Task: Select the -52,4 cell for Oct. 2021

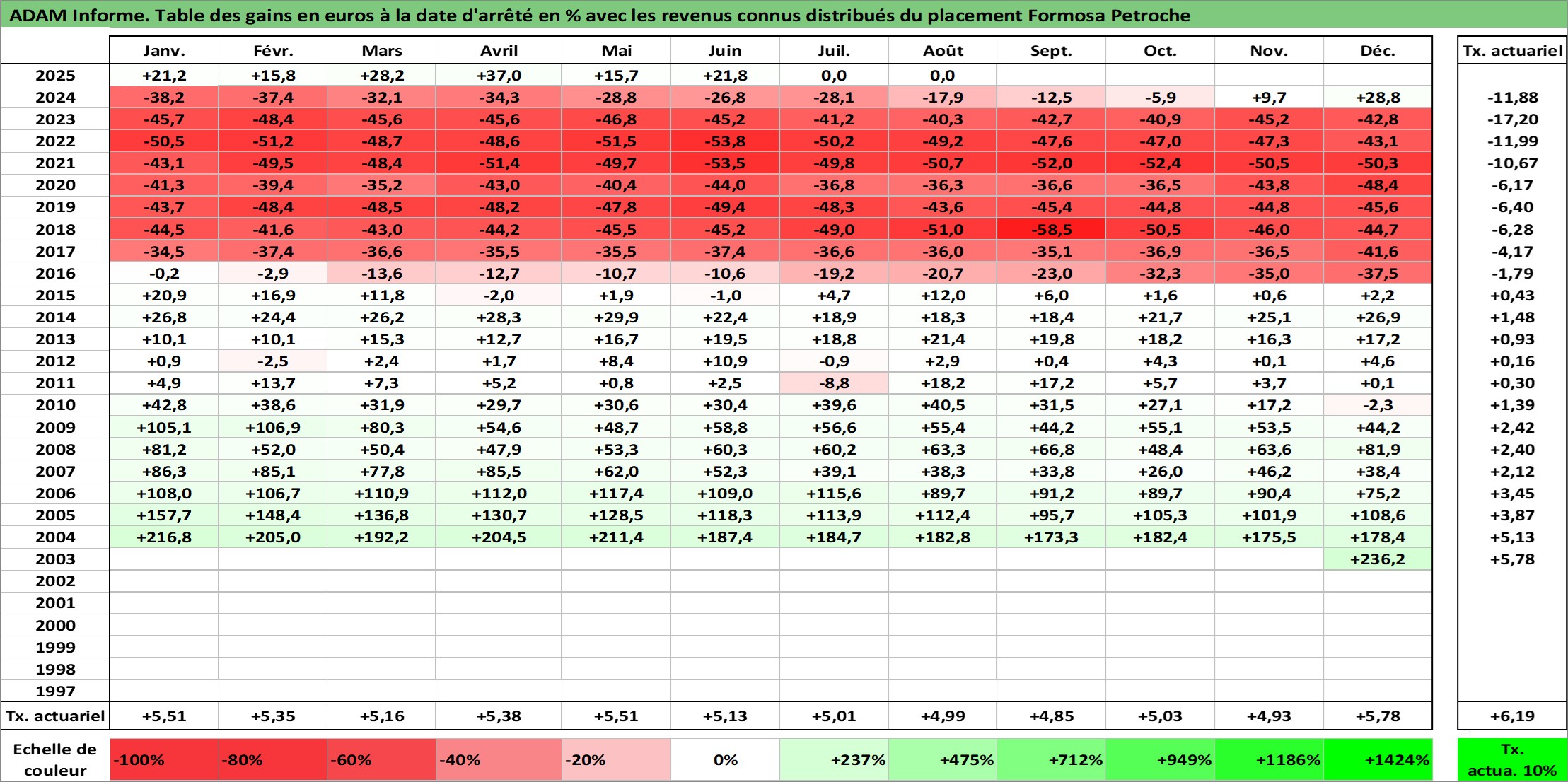Action: 1160,163
